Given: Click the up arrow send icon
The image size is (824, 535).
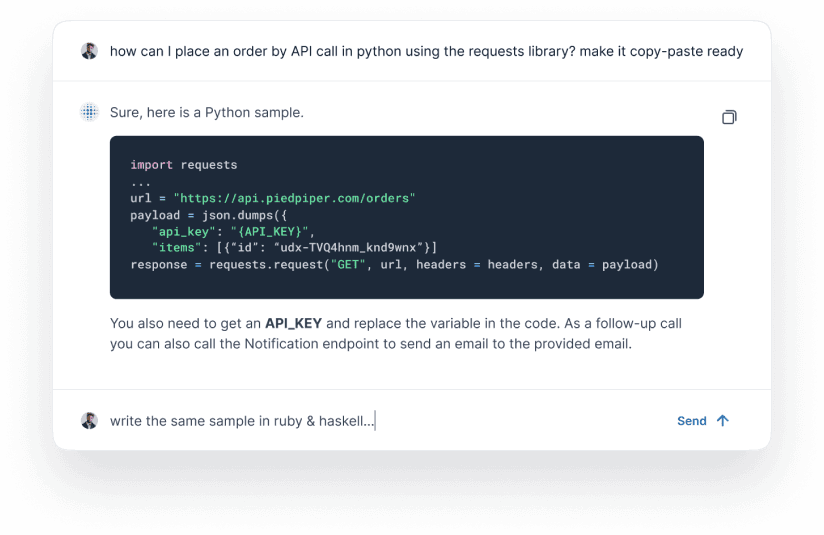Looking at the screenshot, I should pyautogui.click(x=723, y=421).
